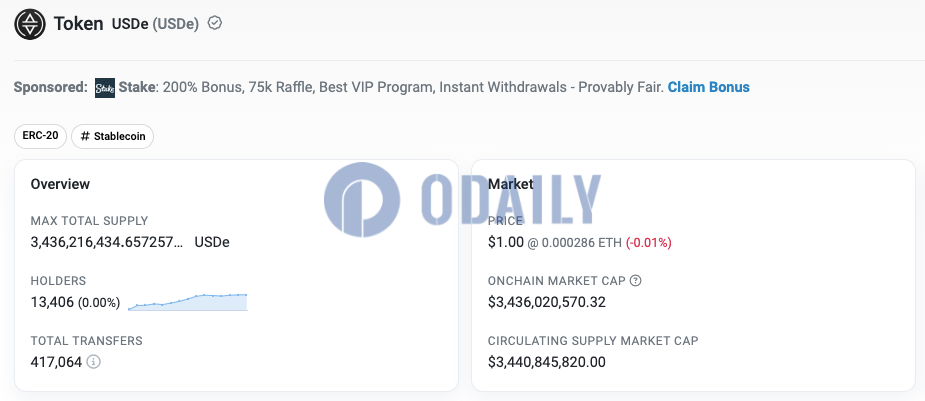The width and height of the screenshot is (925, 401).
Task: Click the 13,406 holders count
Action: point(52,303)
